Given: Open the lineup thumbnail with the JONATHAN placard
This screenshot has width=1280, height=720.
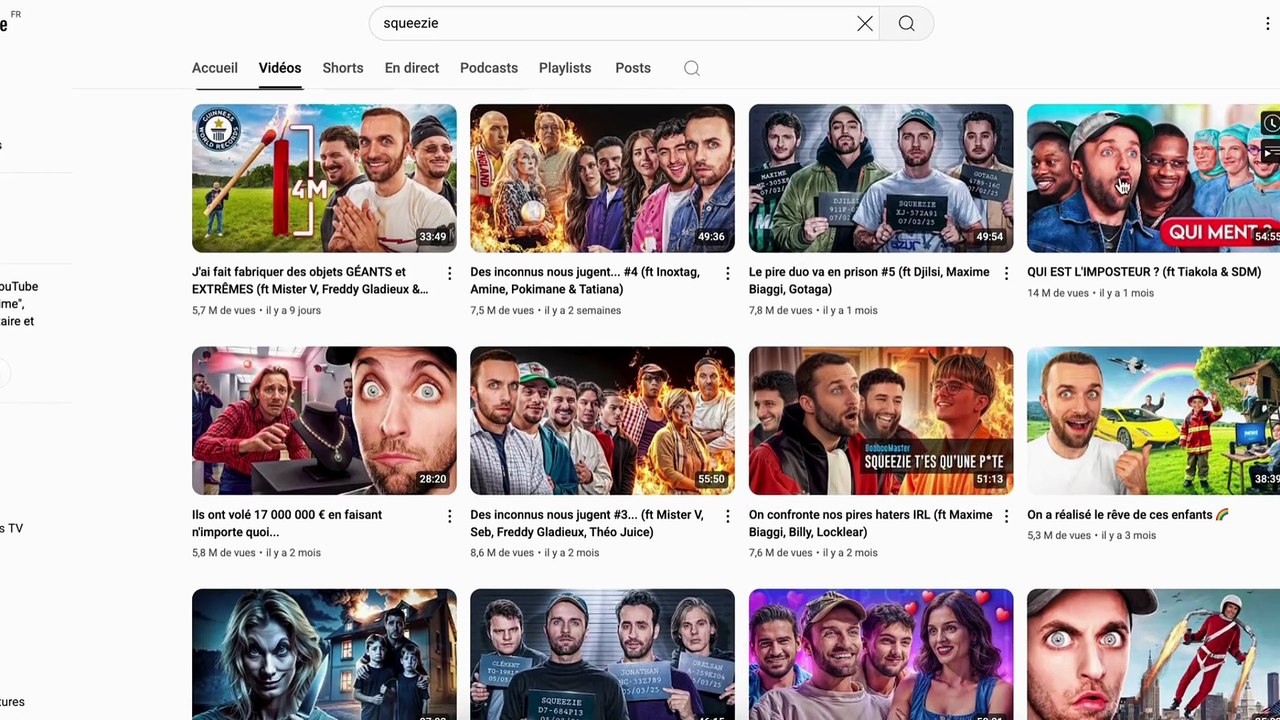Looking at the screenshot, I should point(602,654).
